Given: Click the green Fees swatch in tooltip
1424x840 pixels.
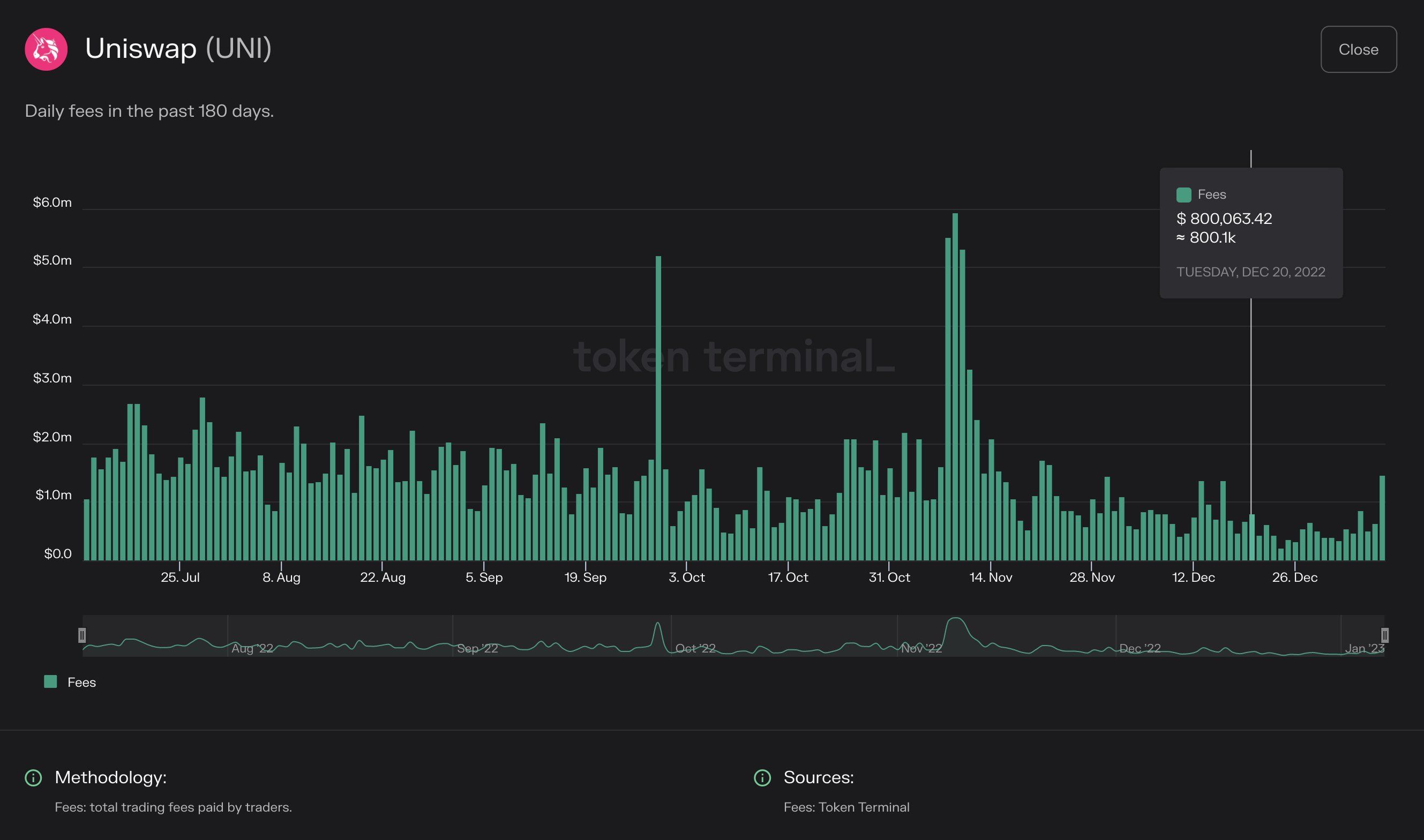Looking at the screenshot, I should 1183,194.
